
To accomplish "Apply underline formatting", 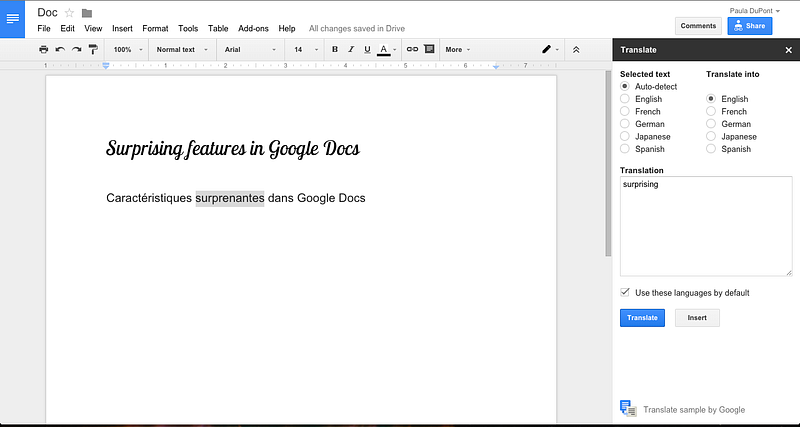I will tap(367, 49).
